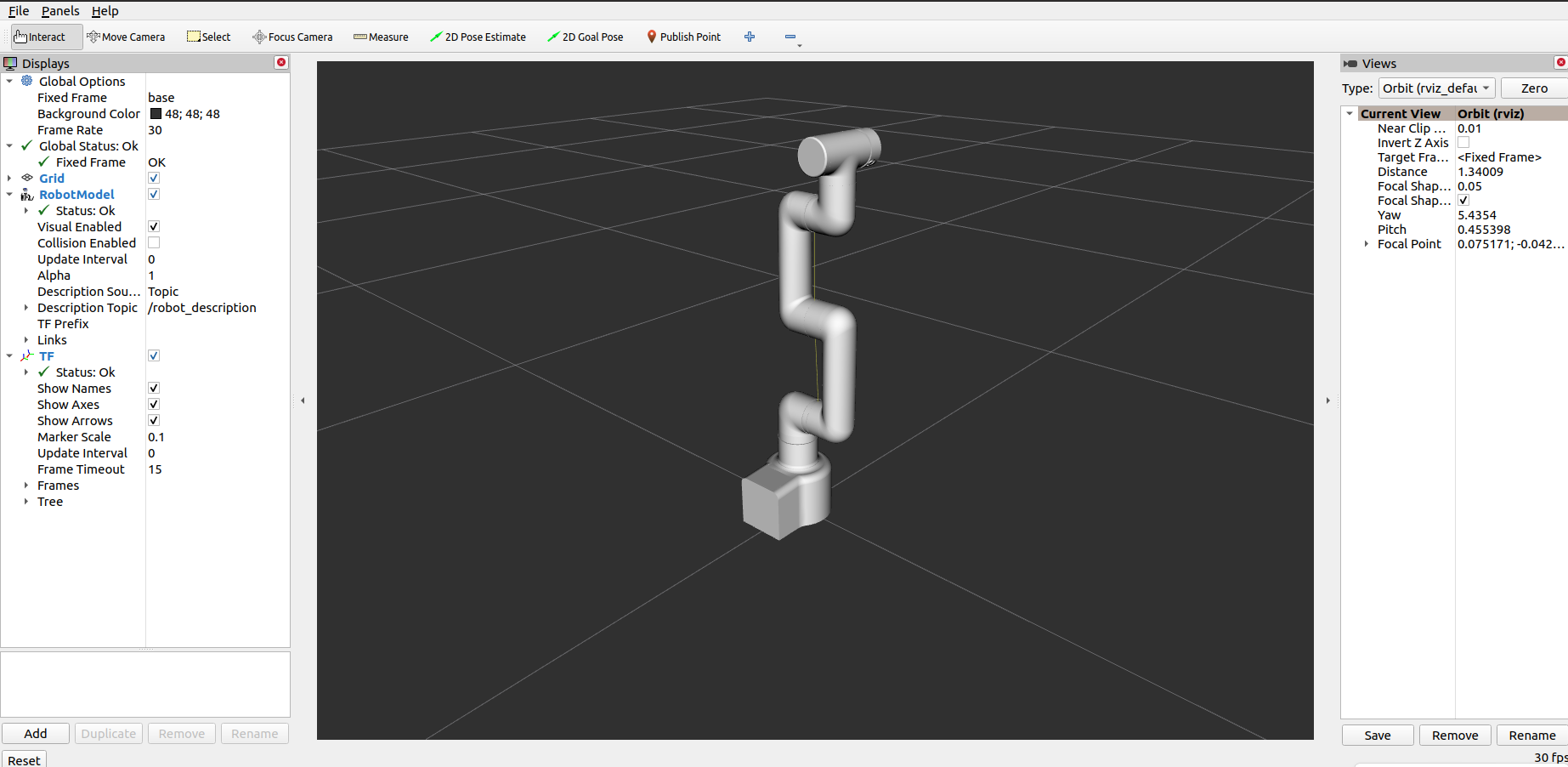Select the Publish Point tool
Screen dimensions: 1568x767
point(684,37)
